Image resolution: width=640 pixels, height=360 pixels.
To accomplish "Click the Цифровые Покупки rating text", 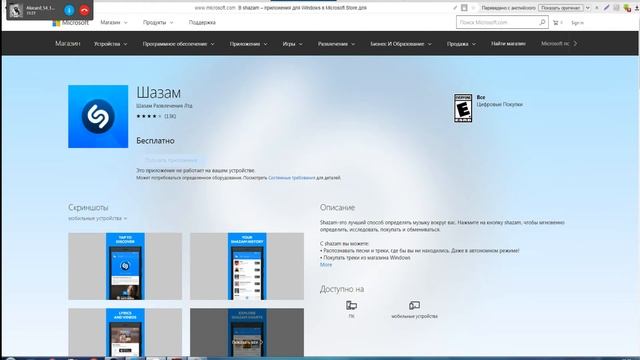I will pyautogui.click(x=500, y=104).
